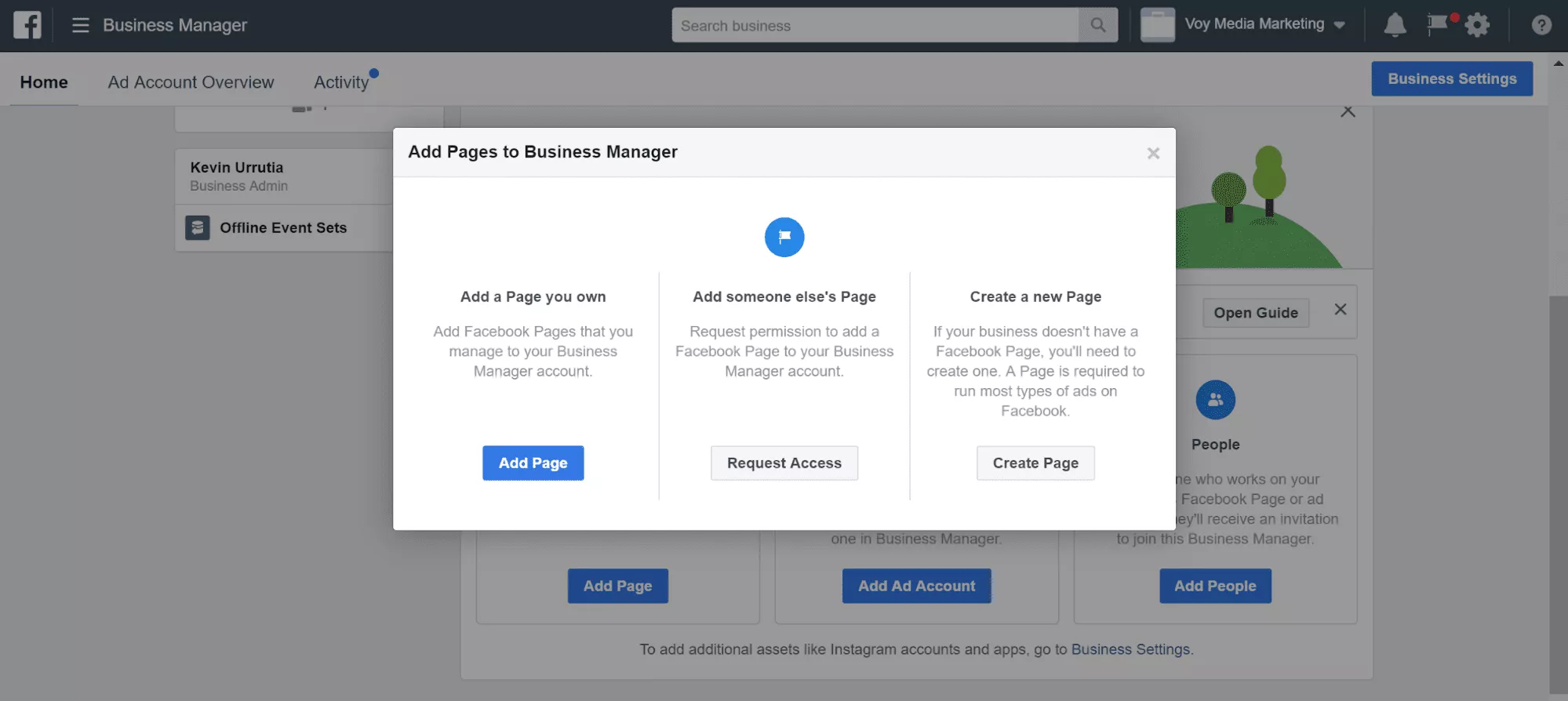Switch to the Home tab

[44, 82]
